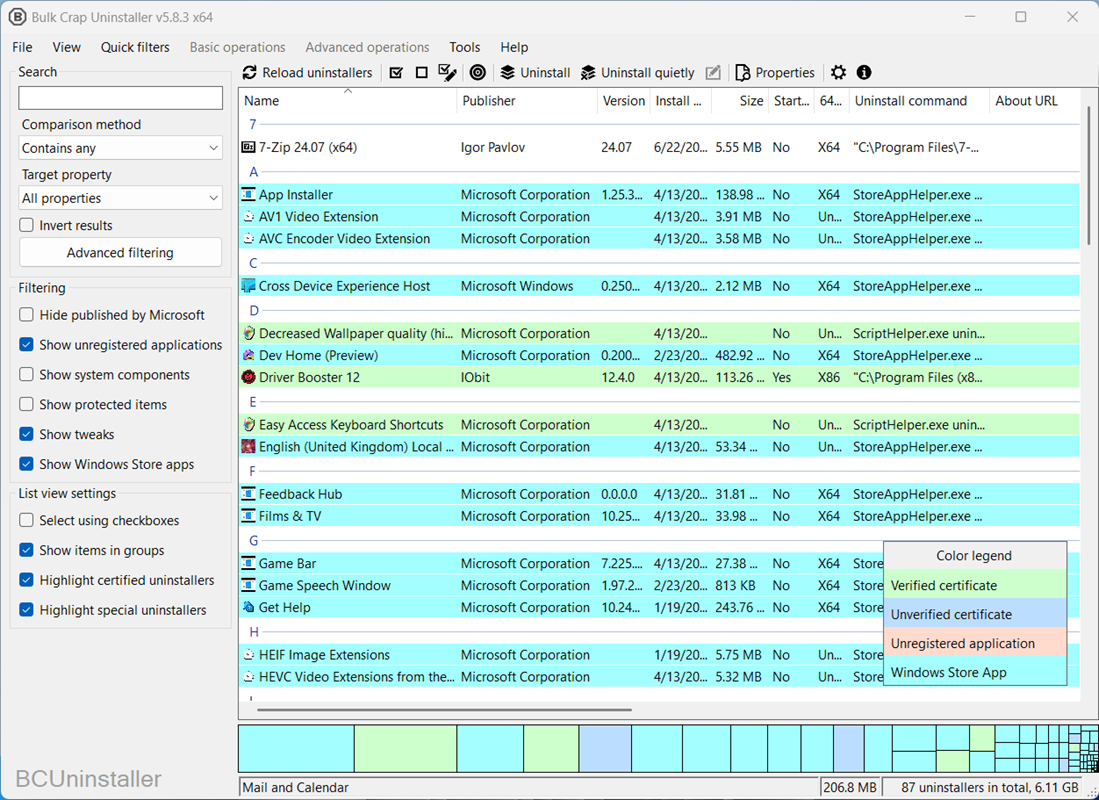Click the invert selection checkbox-pencil icon
The width and height of the screenshot is (1099, 800).
coord(447,73)
